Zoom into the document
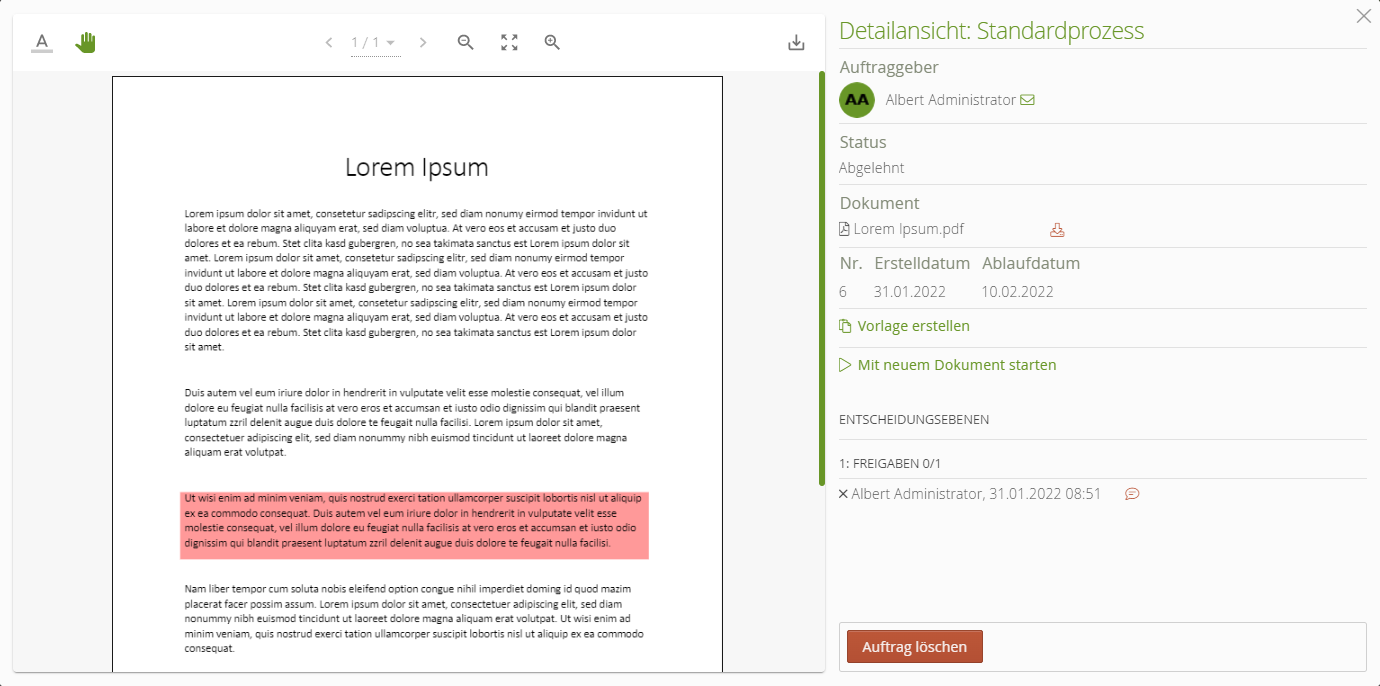The height and width of the screenshot is (686, 1380). (x=551, y=42)
